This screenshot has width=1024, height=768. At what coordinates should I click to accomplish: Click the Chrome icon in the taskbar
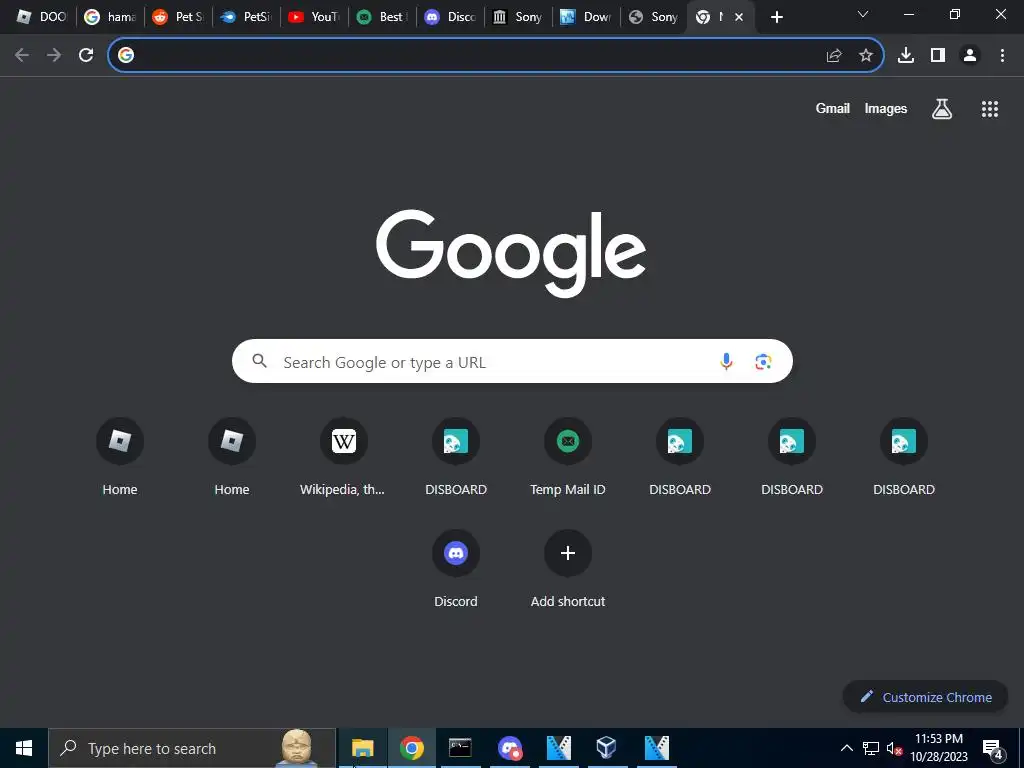[x=411, y=748]
